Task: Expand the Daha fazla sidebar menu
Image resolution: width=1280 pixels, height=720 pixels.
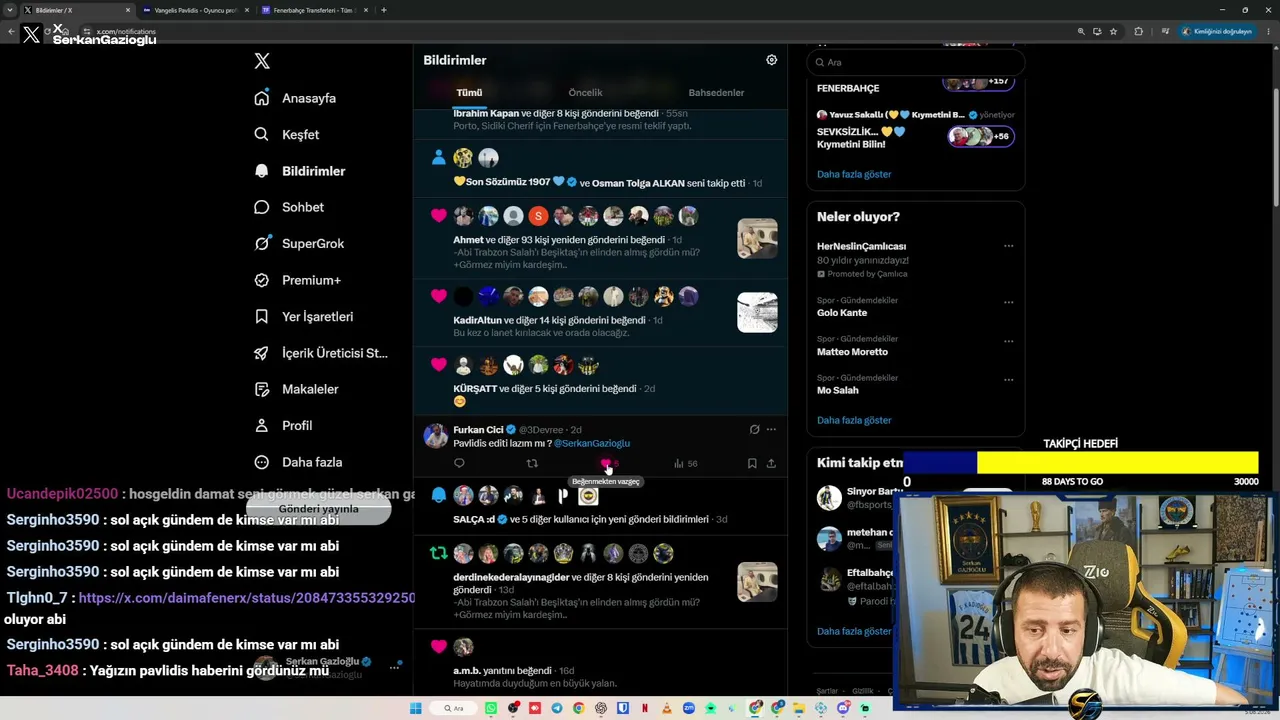Action: (x=298, y=462)
